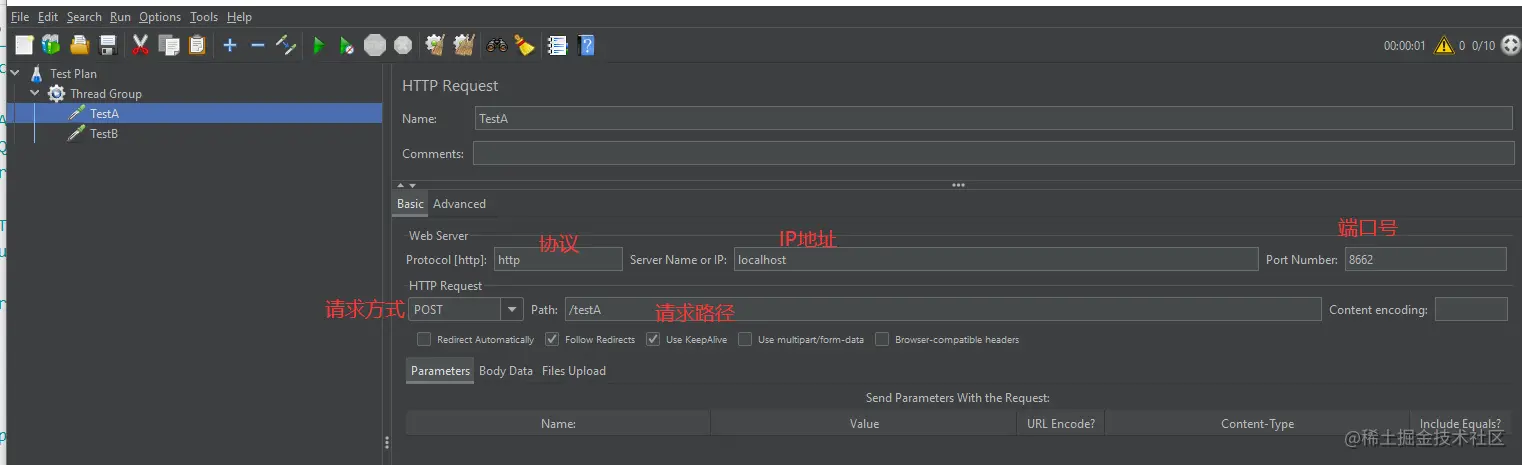This screenshot has height=465, width=1522.
Task: Switch to the Advanced tab
Action: (459, 203)
